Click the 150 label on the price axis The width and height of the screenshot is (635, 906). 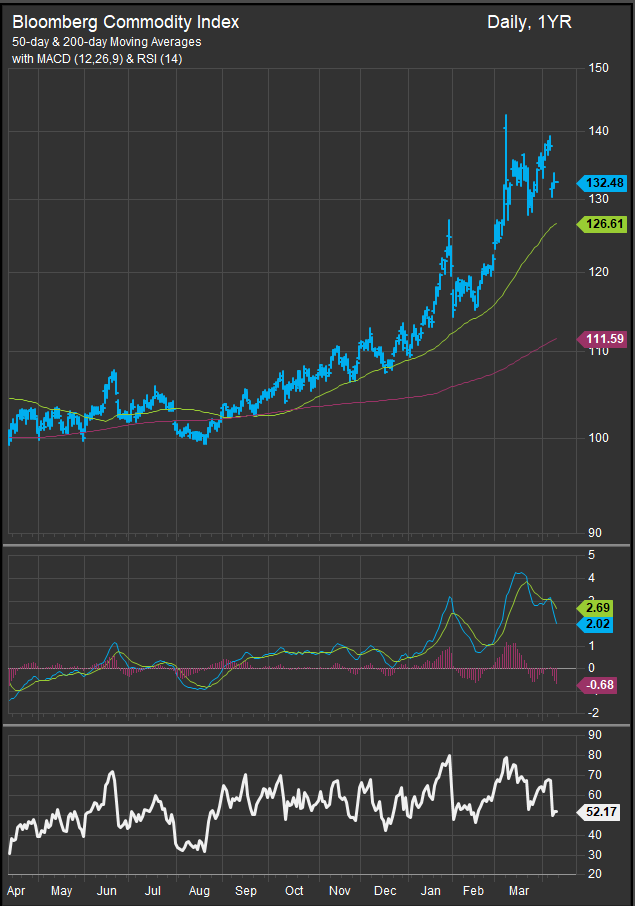tap(598, 68)
